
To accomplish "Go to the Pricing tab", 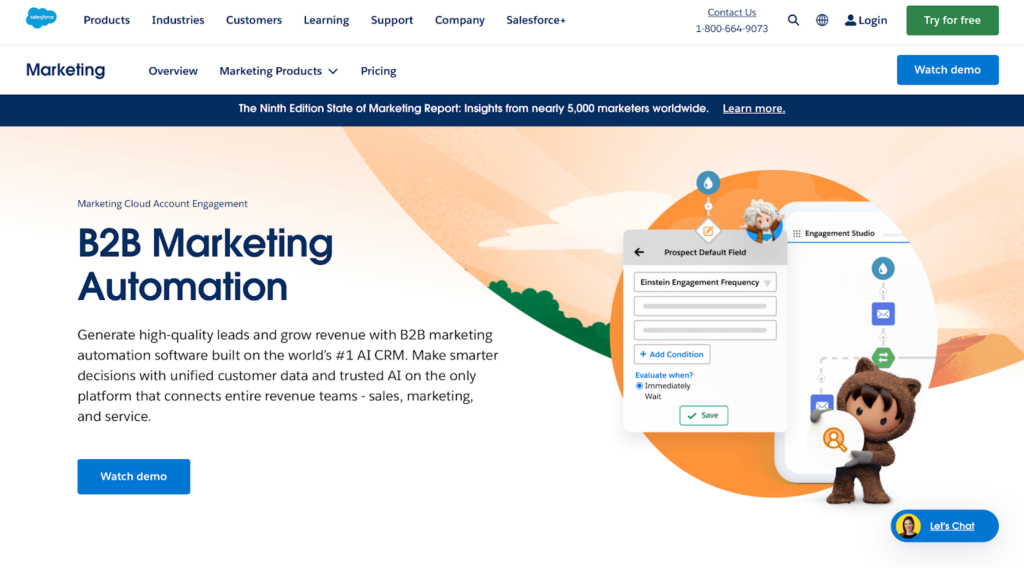I will (378, 71).
